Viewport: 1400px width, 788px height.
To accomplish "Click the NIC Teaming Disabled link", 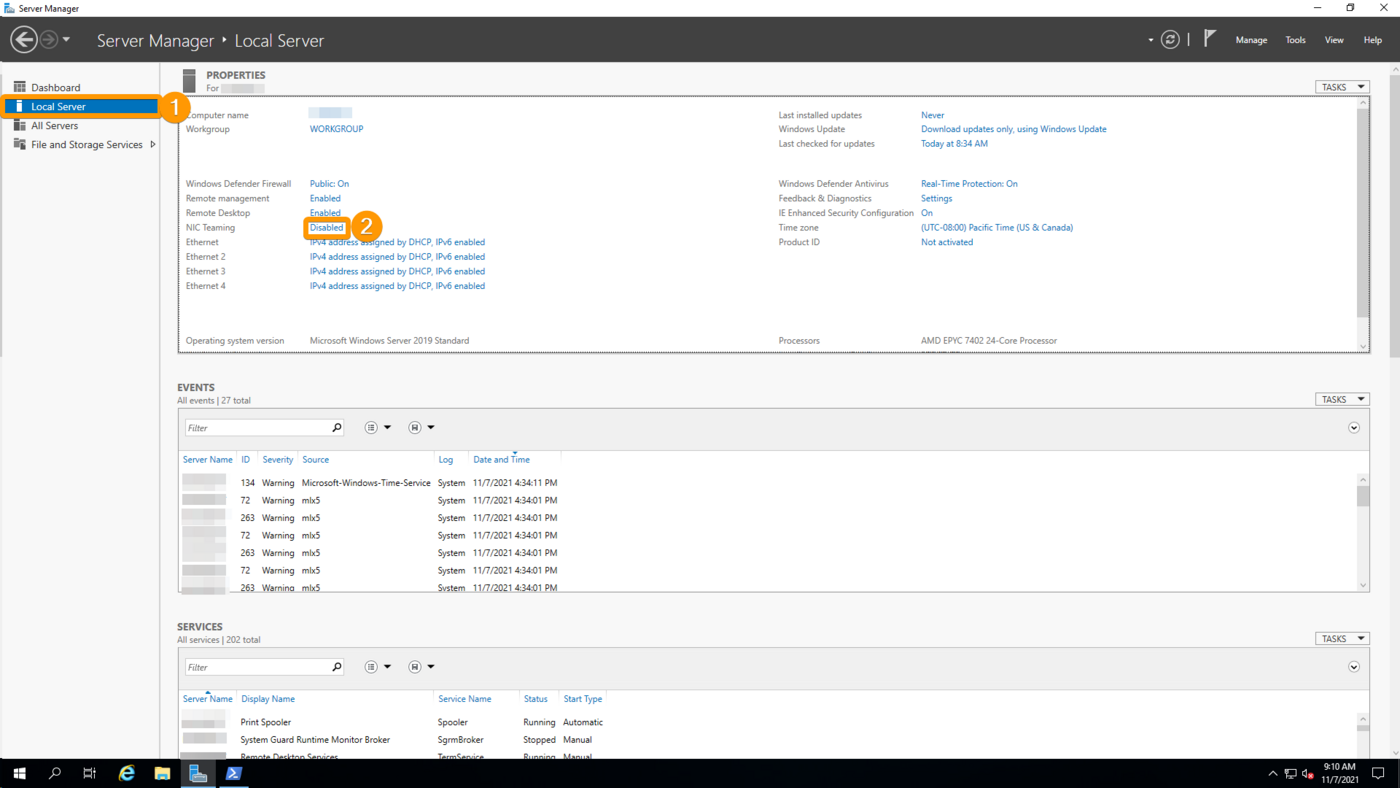I will coord(326,228).
